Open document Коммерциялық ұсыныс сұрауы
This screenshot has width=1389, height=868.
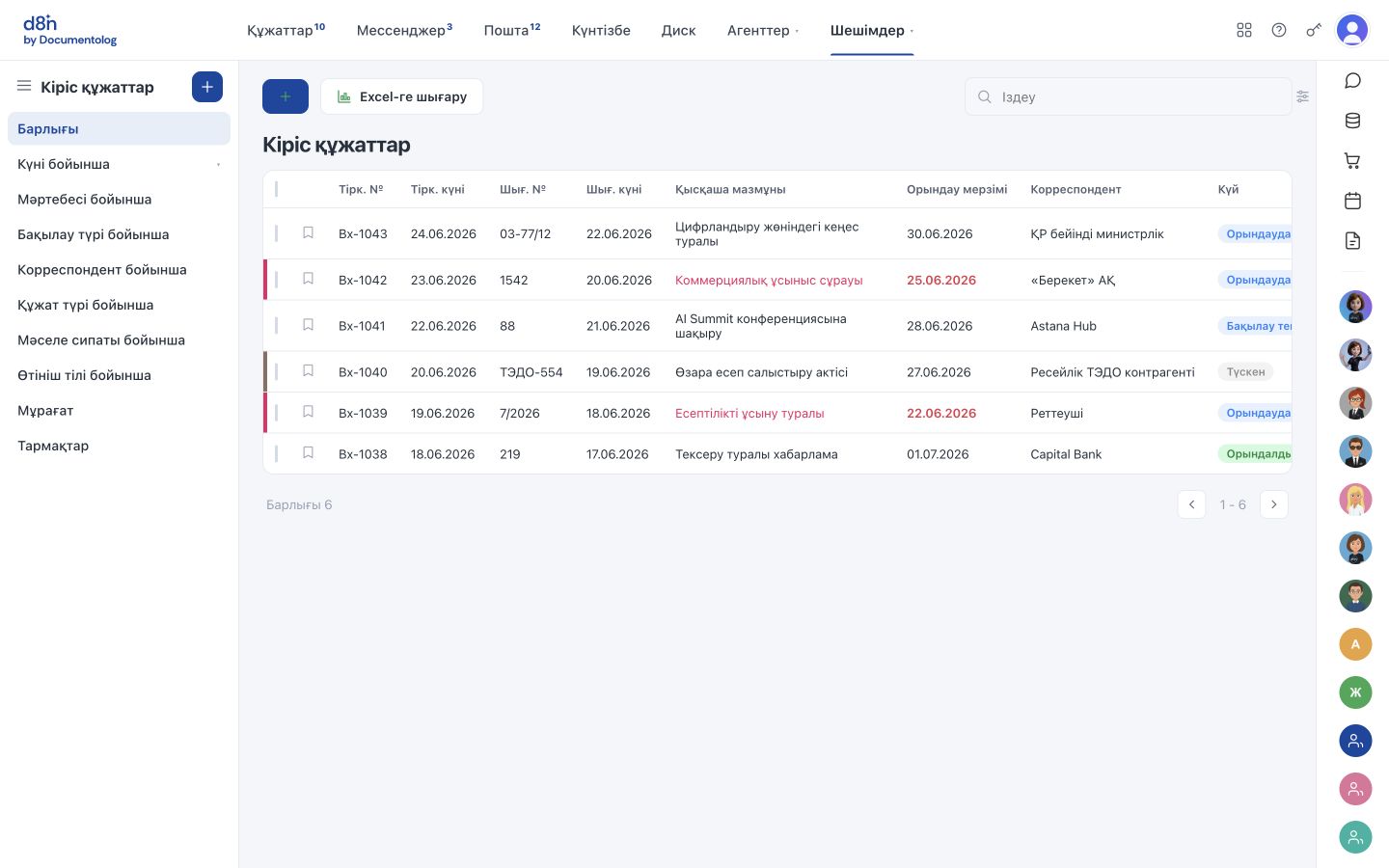[769, 281]
